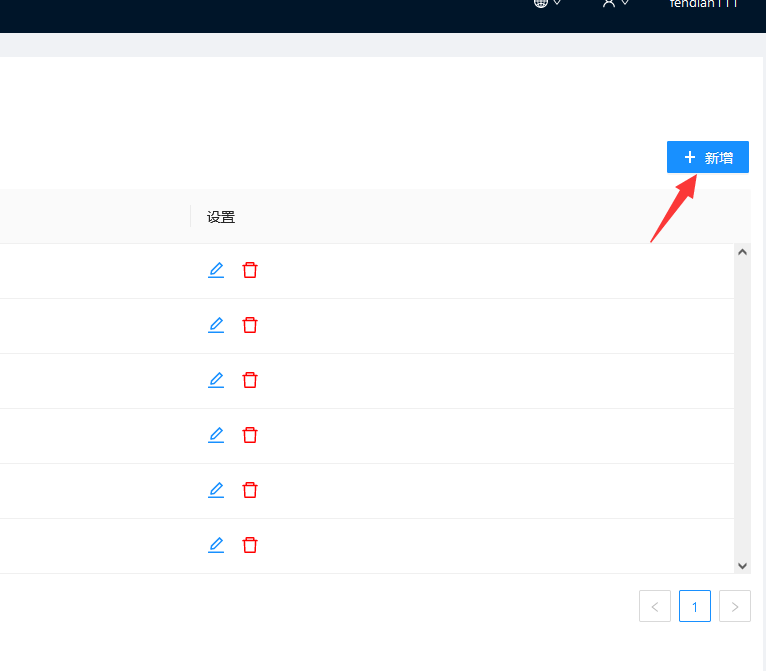766x671 pixels.
Task: Edit the second table row
Action: click(x=216, y=325)
